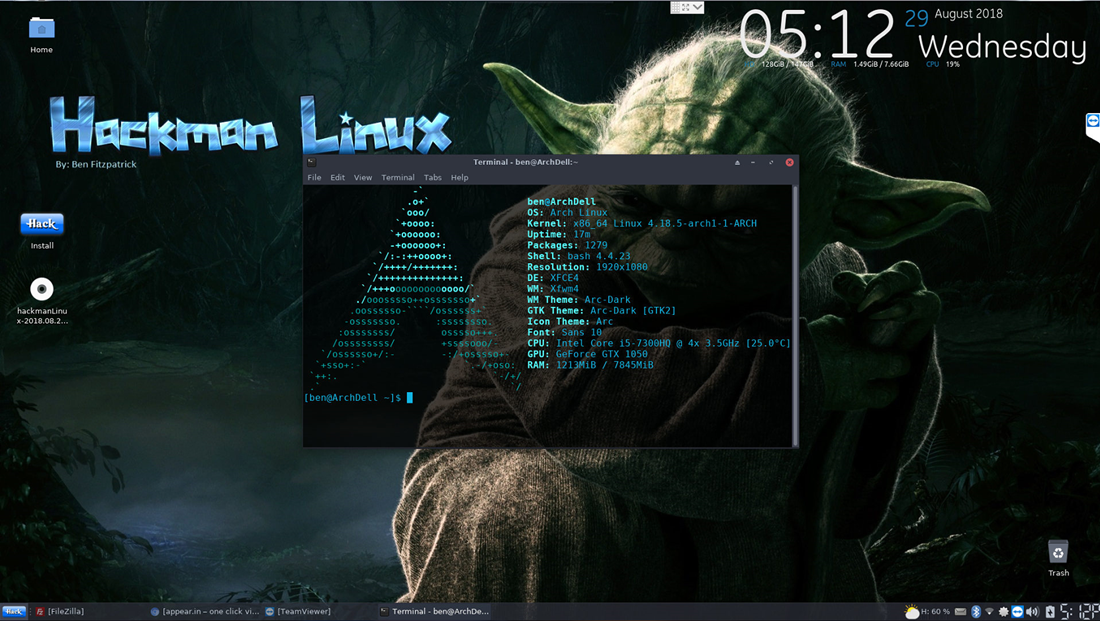Click the fullscreen arrows icon in top toolbar

tap(686, 7)
